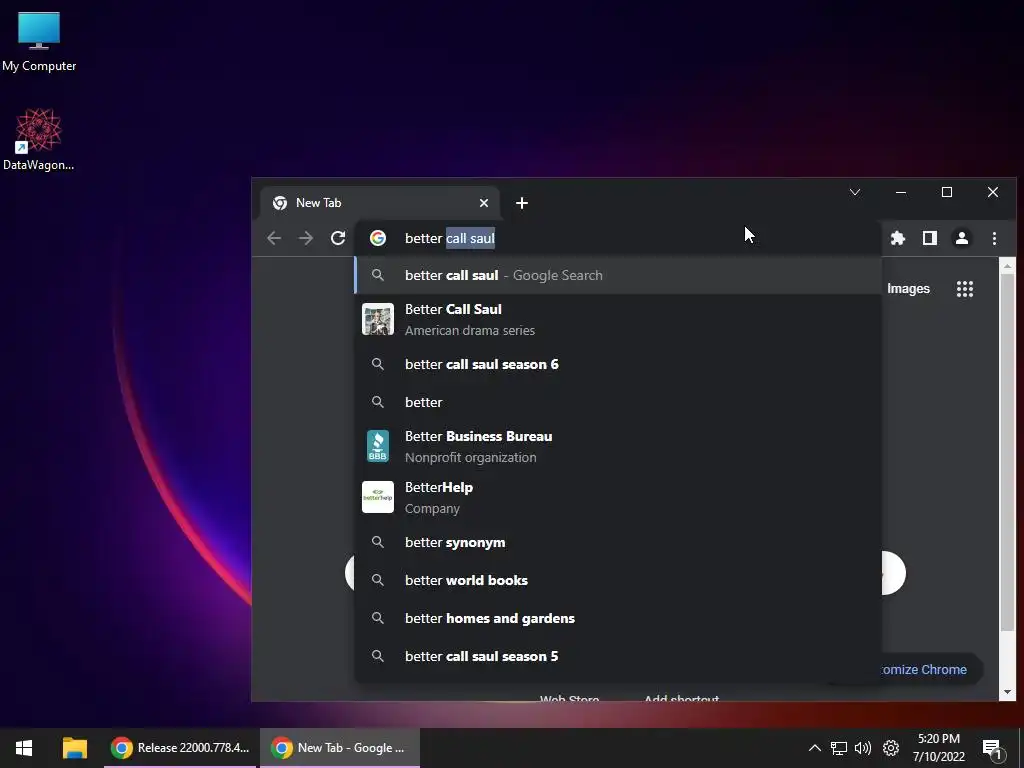Open the network icon in the system tray
This screenshot has height=768, width=1024.
point(839,748)
